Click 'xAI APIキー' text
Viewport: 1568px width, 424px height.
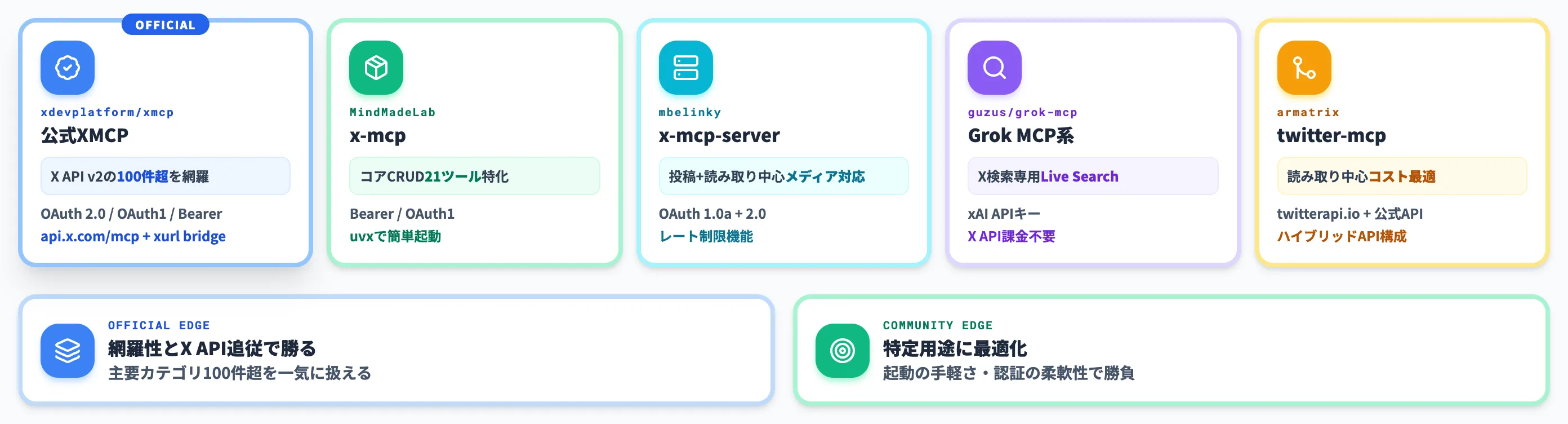(x=1004, y=214)
